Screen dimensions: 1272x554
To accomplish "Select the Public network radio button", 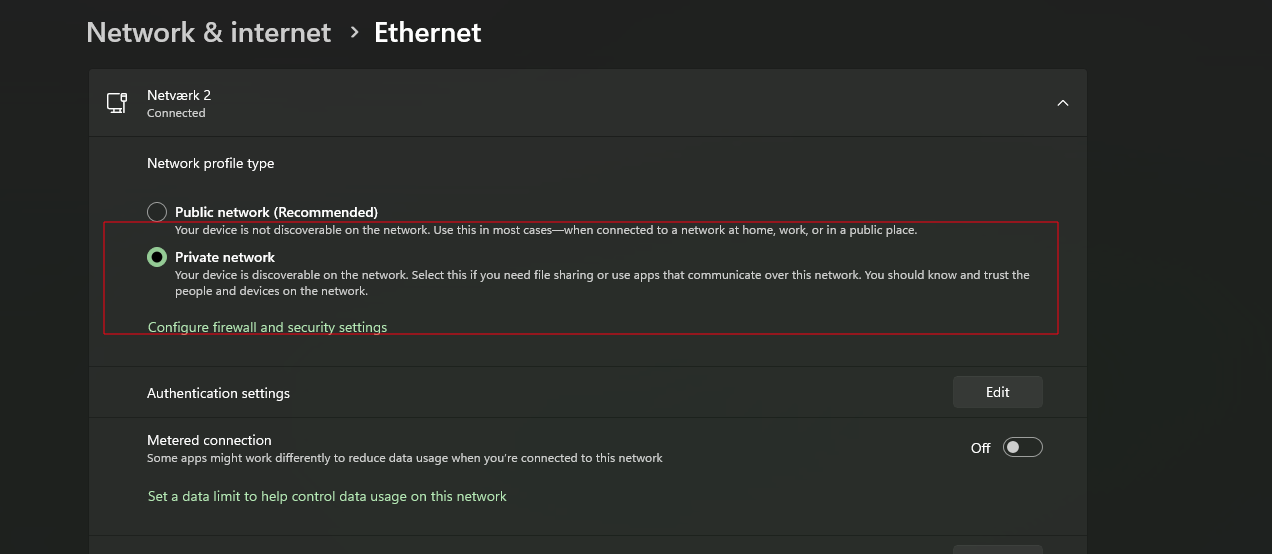I will click(x=157, y=212).
